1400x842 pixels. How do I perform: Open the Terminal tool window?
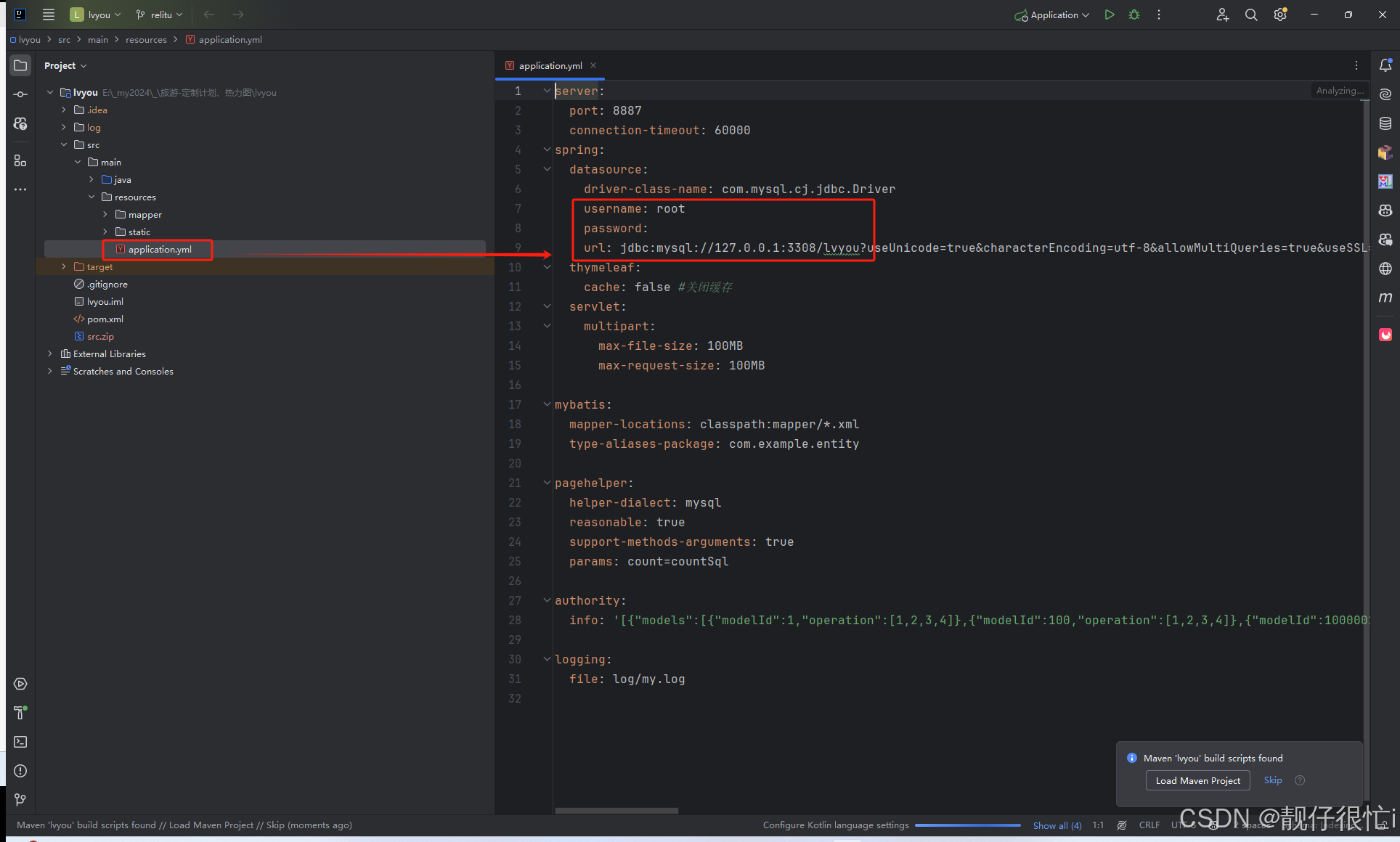pos(20,742)
